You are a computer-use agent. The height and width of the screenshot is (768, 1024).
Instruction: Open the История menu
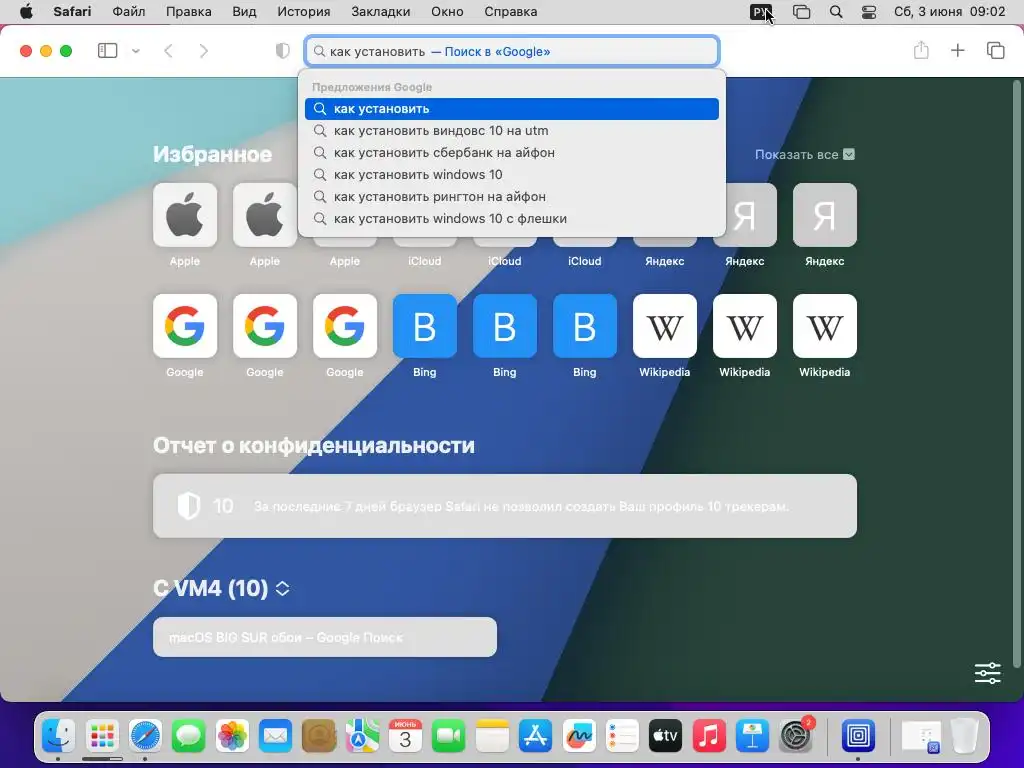tap(304, 12)
